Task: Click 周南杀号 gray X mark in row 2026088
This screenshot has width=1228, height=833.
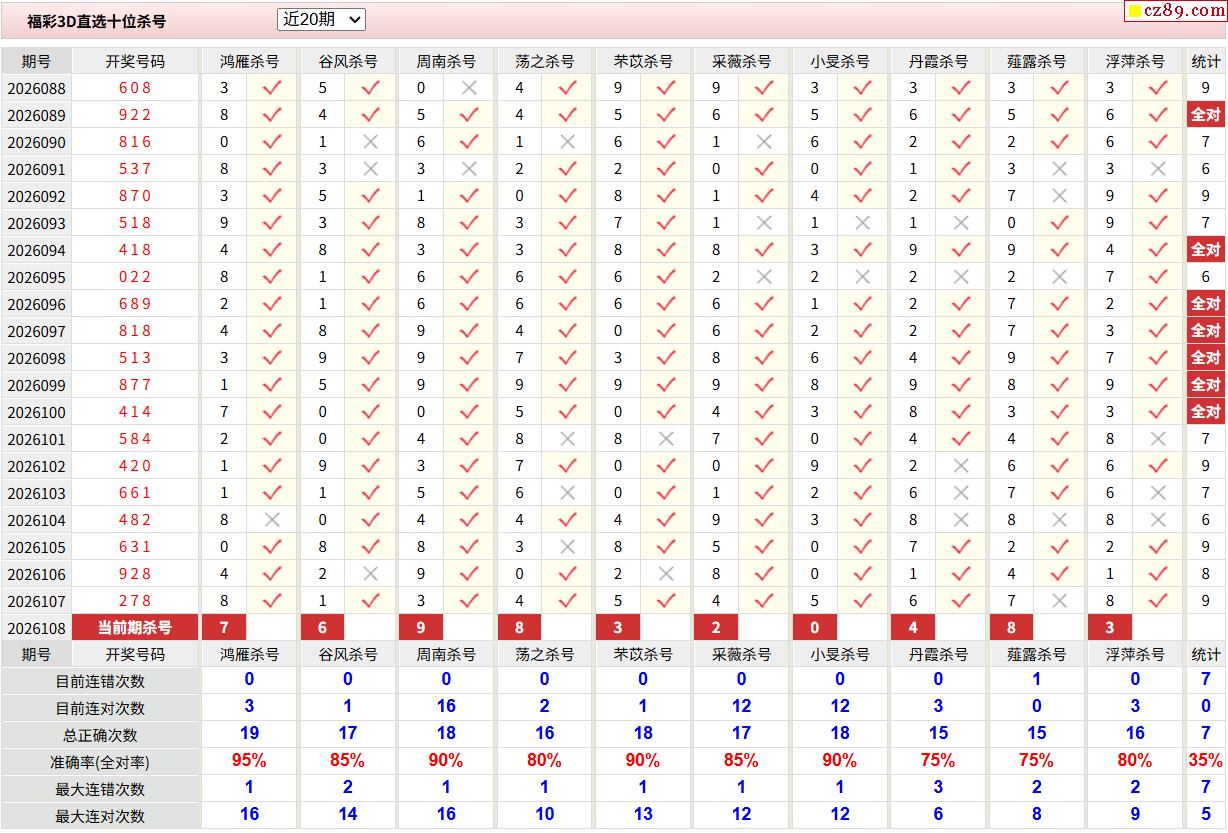Action: (x=468, y=88)
